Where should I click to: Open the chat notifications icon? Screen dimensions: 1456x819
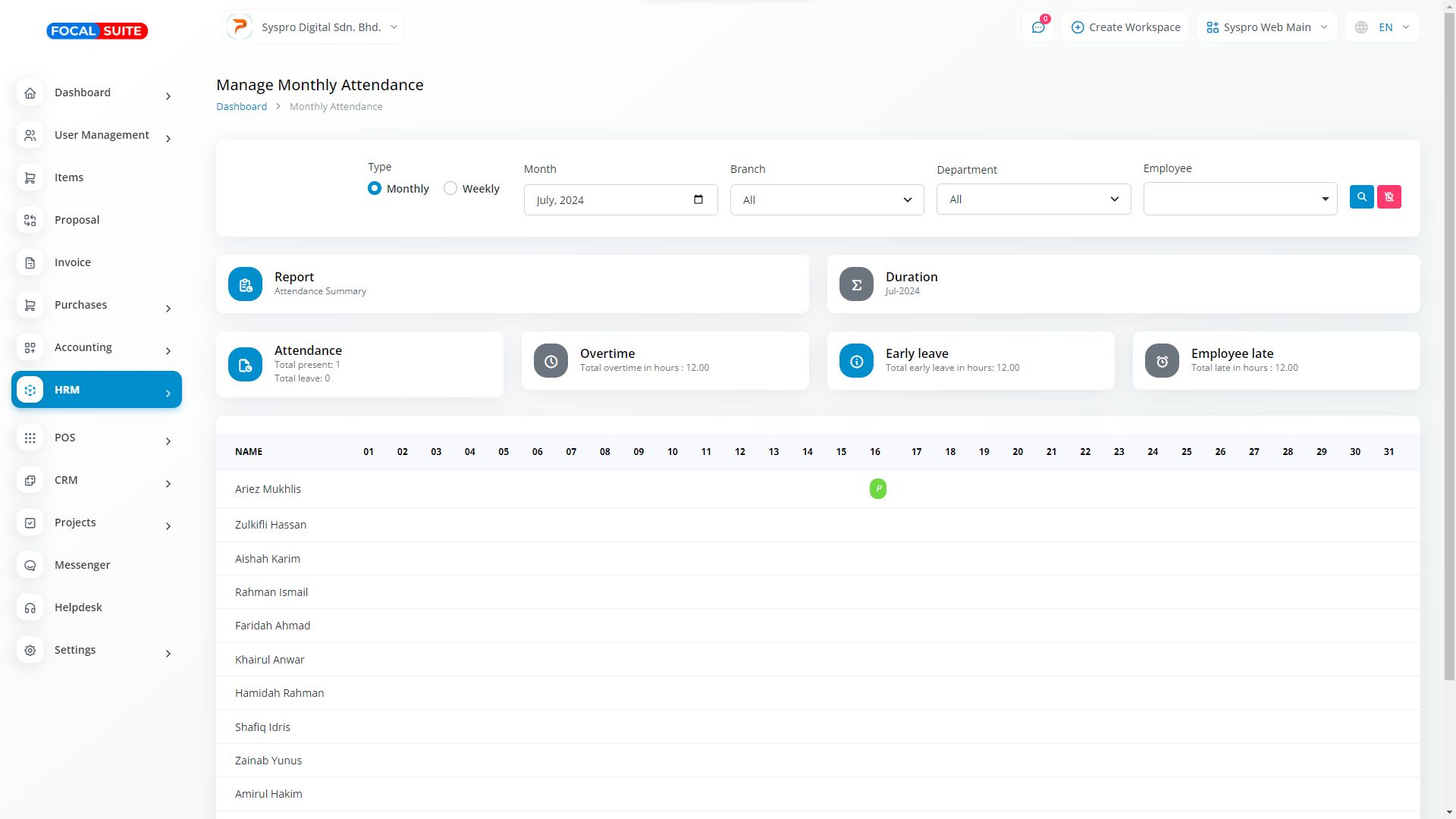click(1037, 27)
